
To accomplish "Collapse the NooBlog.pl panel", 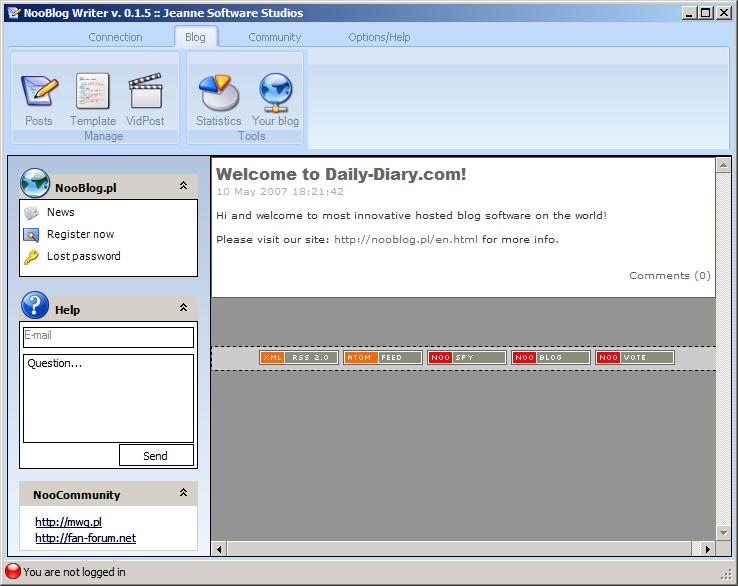I will coord(184,185).
